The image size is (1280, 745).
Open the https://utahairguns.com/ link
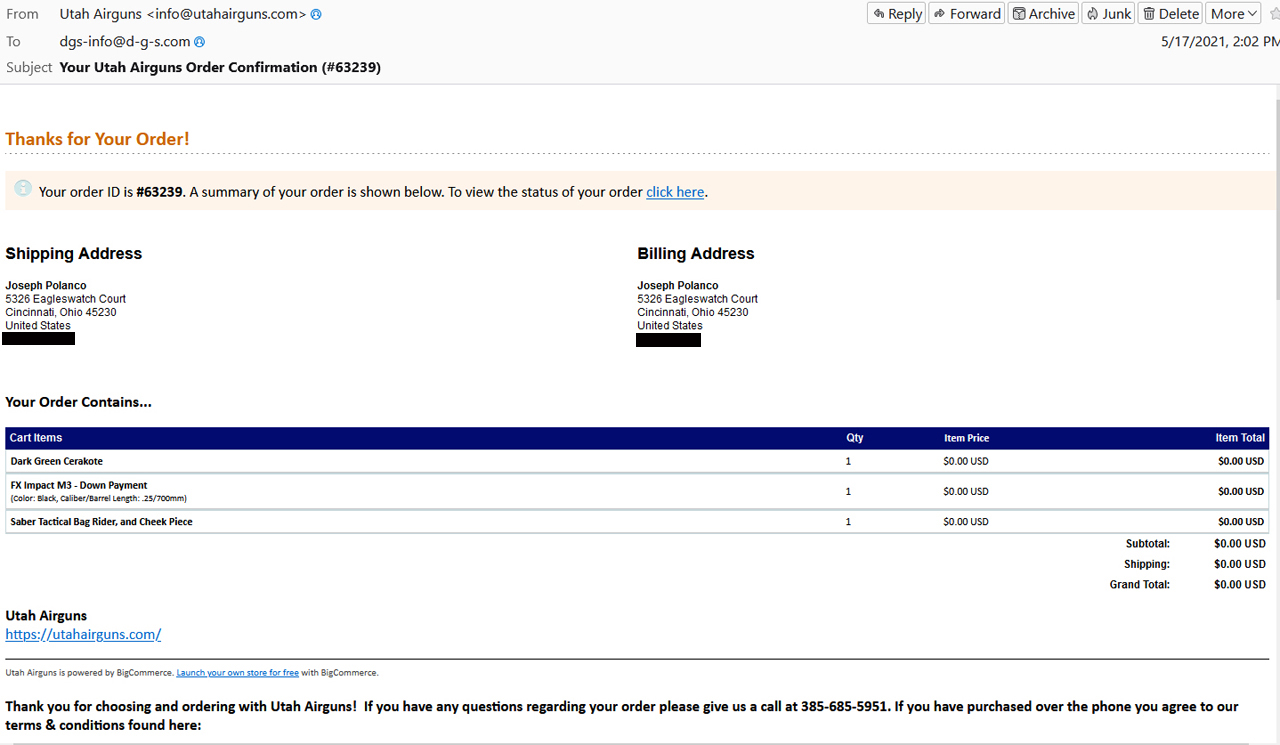(x=83, y=634)
